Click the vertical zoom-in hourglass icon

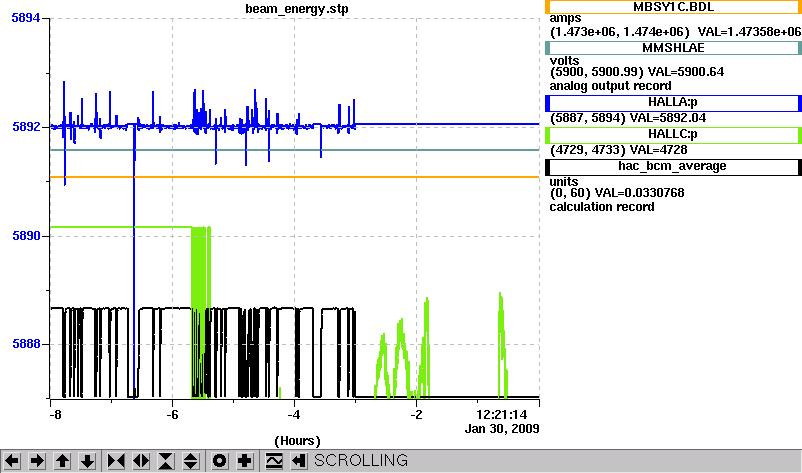pos(166,461)
